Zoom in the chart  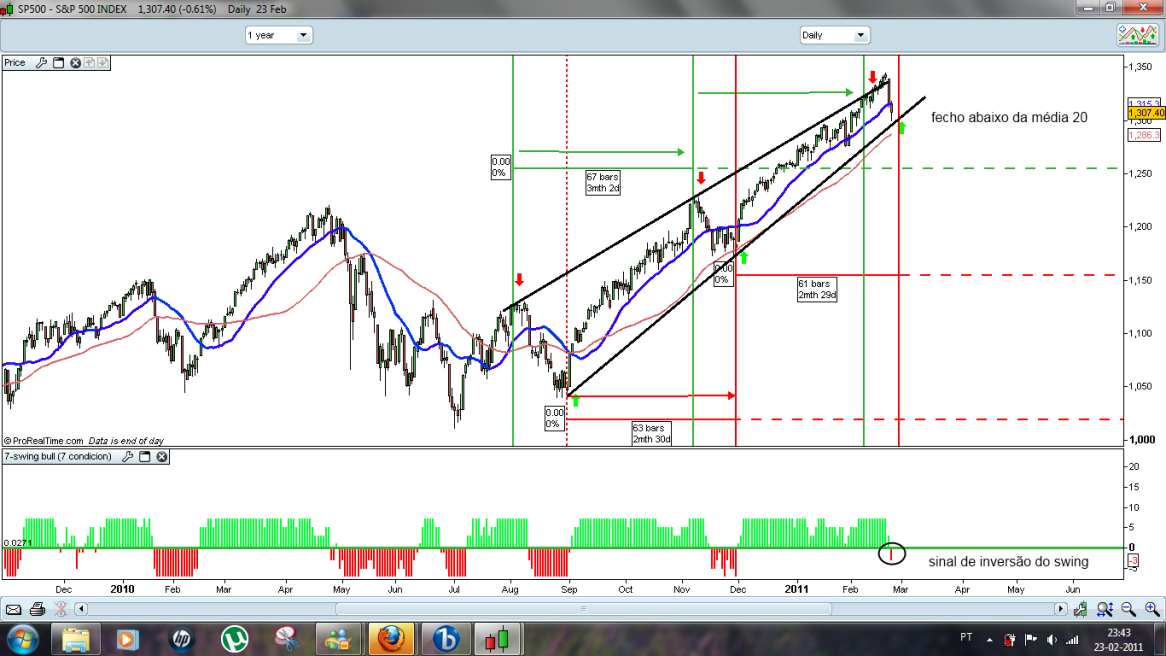1152,609
